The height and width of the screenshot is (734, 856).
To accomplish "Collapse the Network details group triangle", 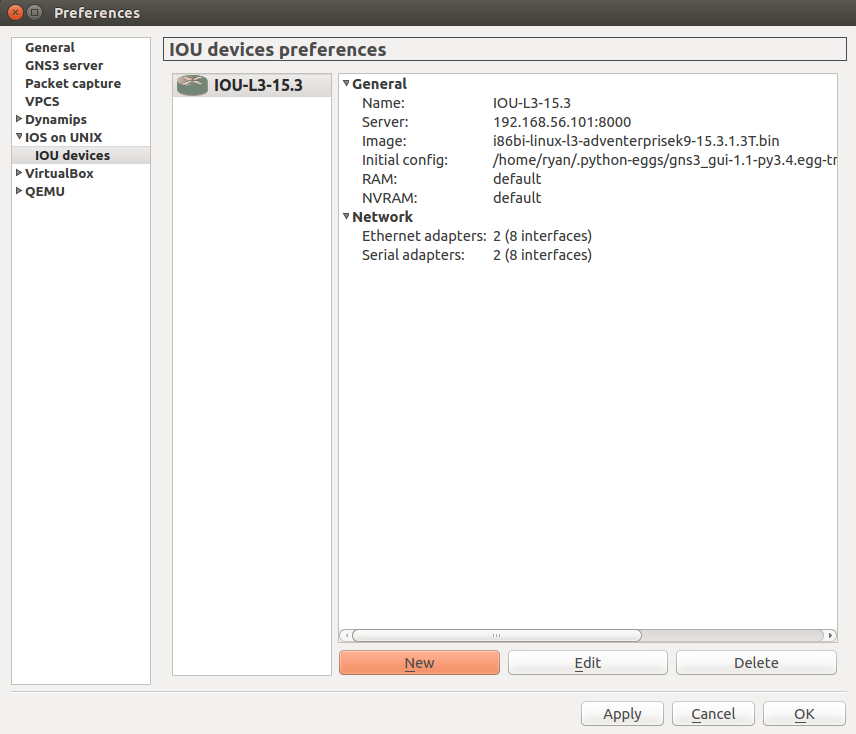I will [346, 216].
